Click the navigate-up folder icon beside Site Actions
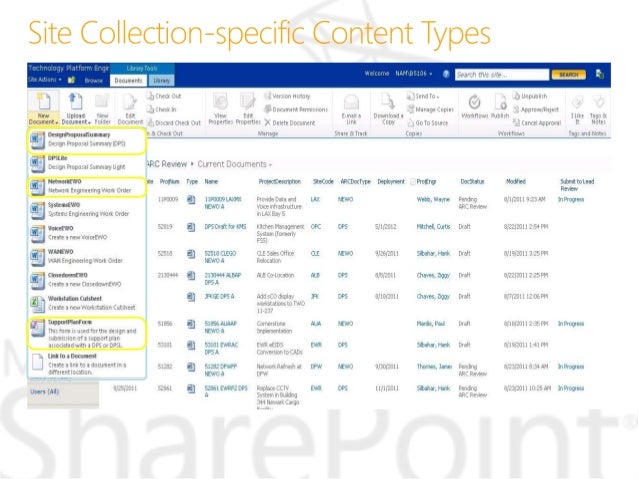 [72, 80]
